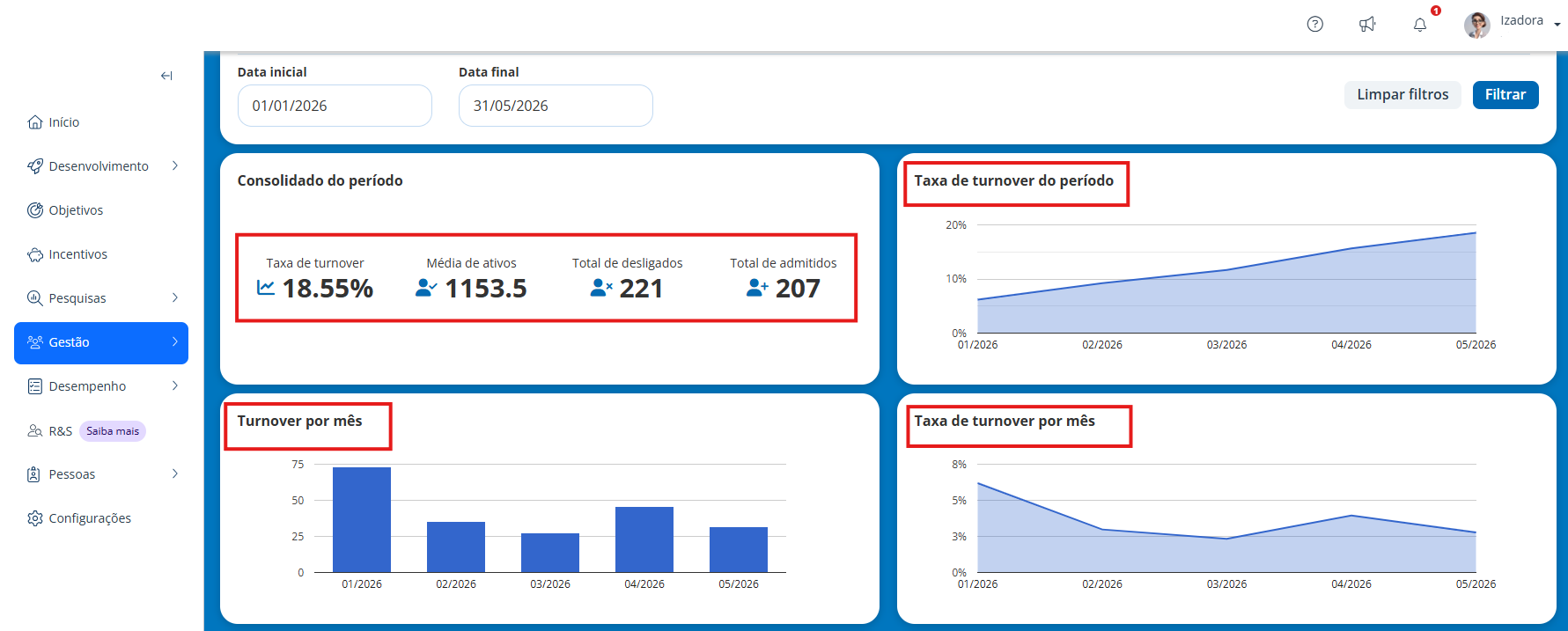
Task: Click the Incentivos piggy bank icon
Action: [x=35, y=254]
